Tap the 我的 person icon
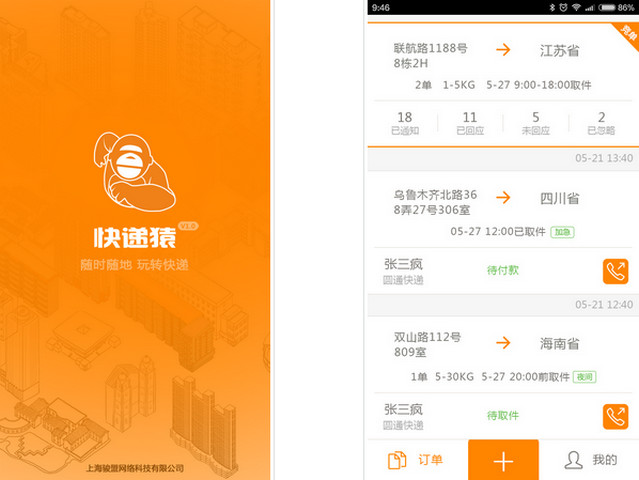 click(x=573, y=460)
